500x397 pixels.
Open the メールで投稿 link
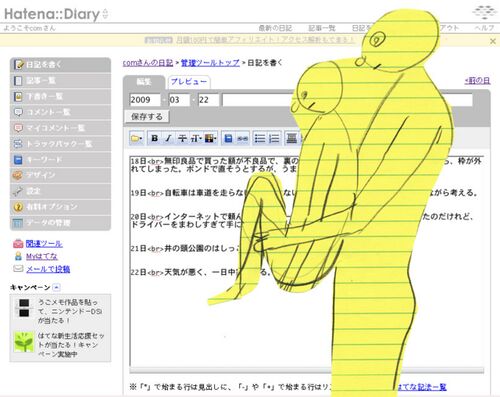[48, 269]
